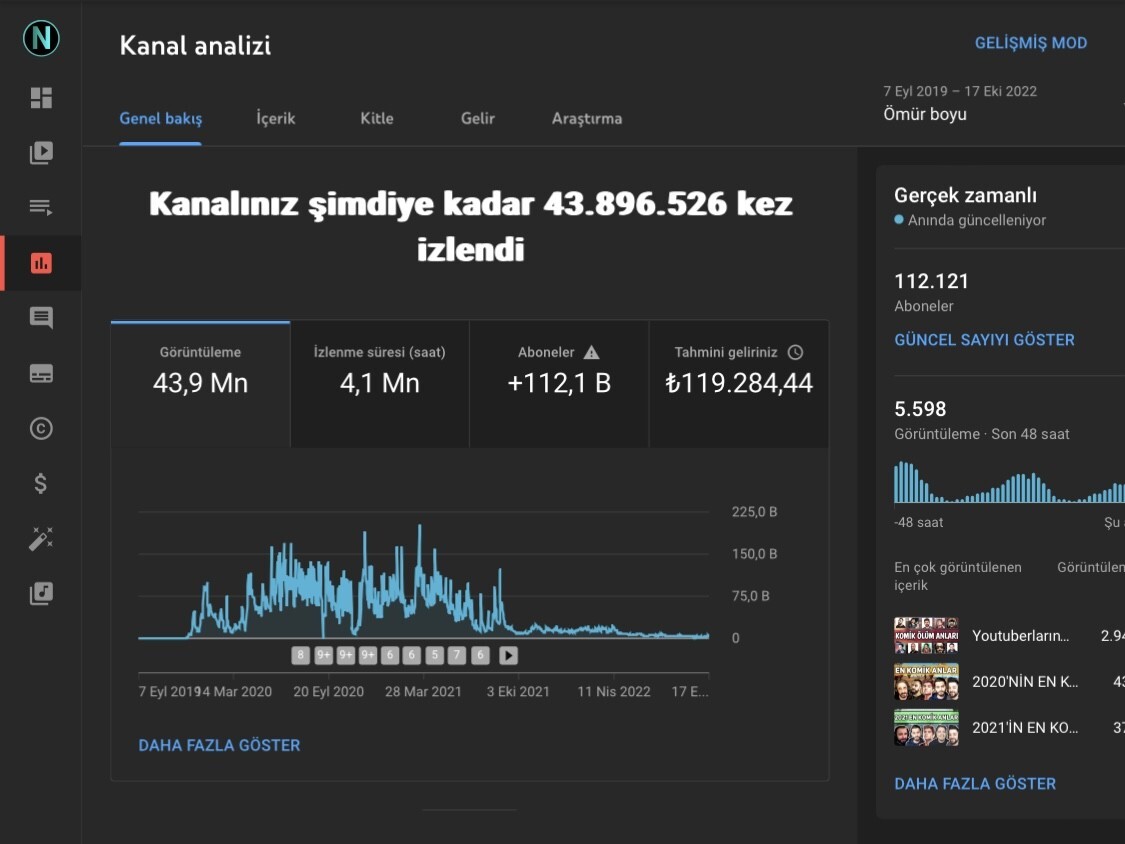Click the Anında güncelleniyor status text
The image size is (1125, 844).
coord(976,220)
